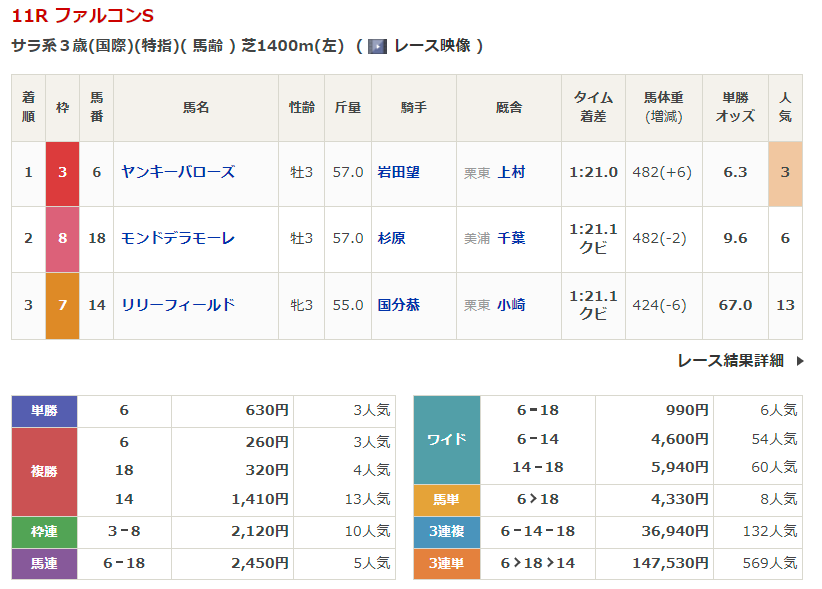Click 単勝 payout 630円
The width and height of the screenshot is (822, 589).
pyautogui.click(x=267, y=410)
